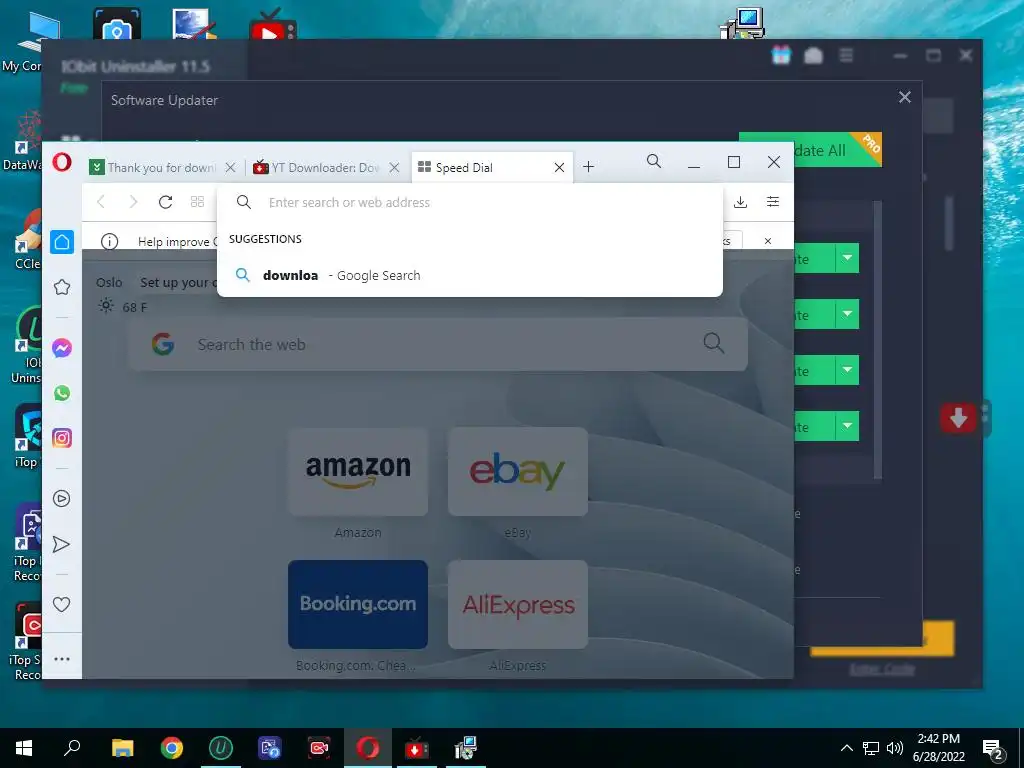Reload the current Opera page
This screenshot has height=768, width=1024.
(166, 202)
